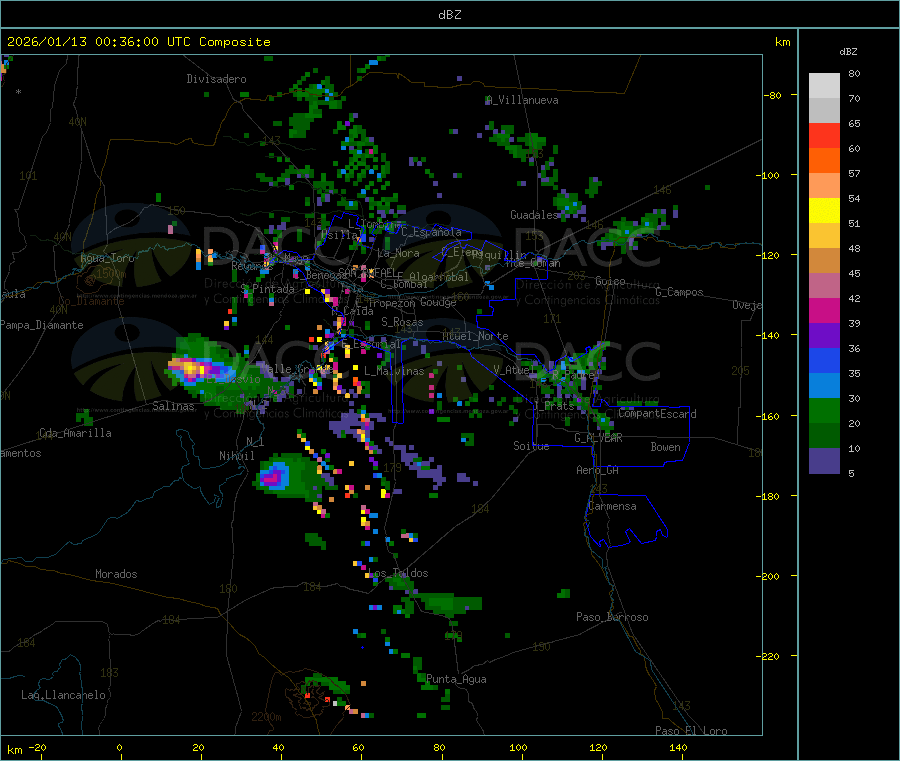Viewport: 900px width, 761px height.
Task: Click the A_Villanueva place label
Action: click(x=522, y=100)
